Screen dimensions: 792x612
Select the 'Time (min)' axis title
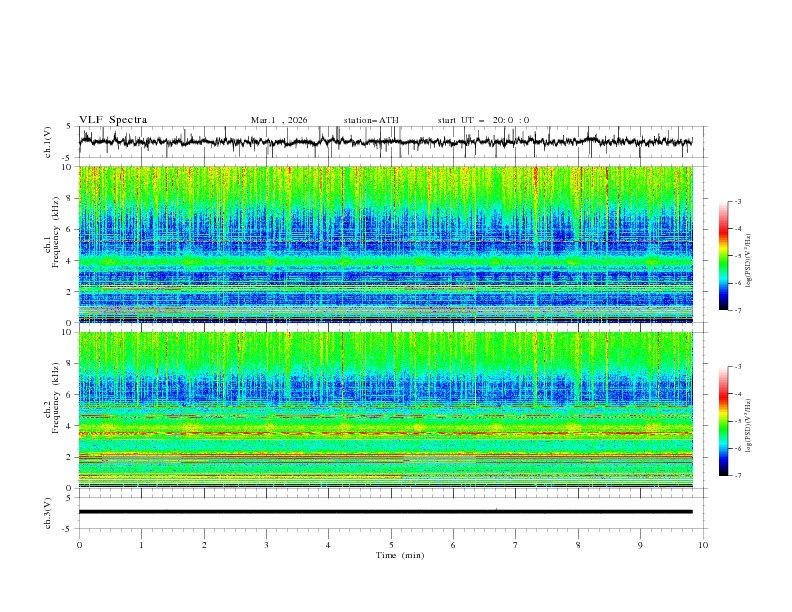(x=400, y=555)
